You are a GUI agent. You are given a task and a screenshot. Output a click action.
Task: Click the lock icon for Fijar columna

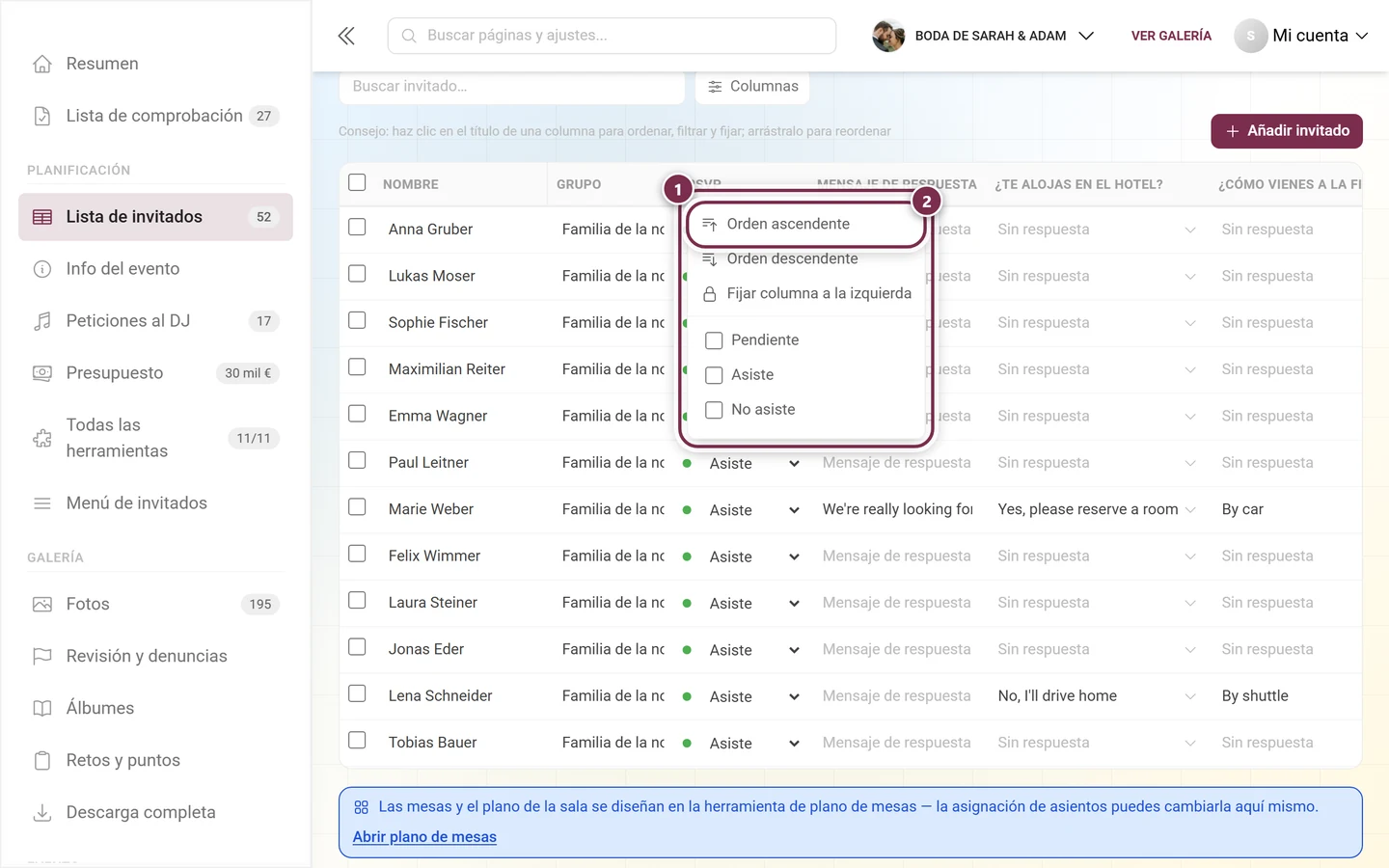tap(710, 294)
